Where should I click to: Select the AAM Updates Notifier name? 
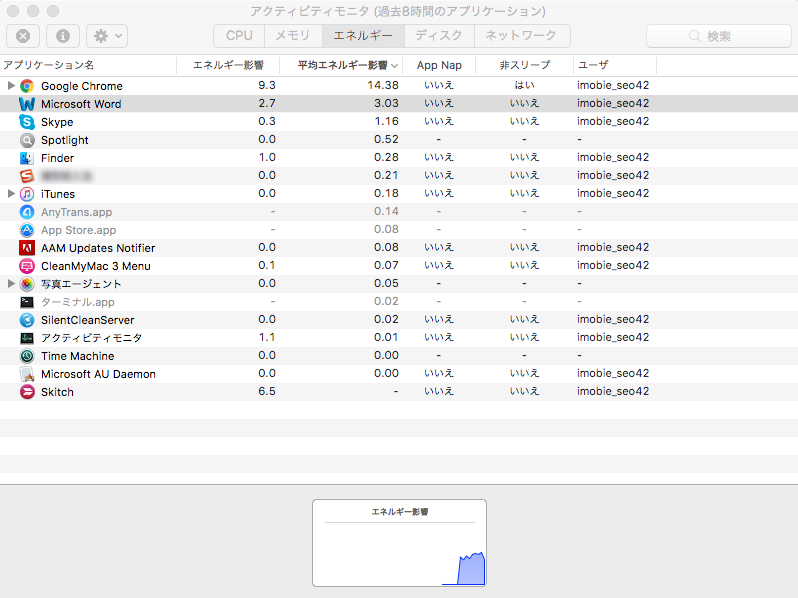point(98,248)
